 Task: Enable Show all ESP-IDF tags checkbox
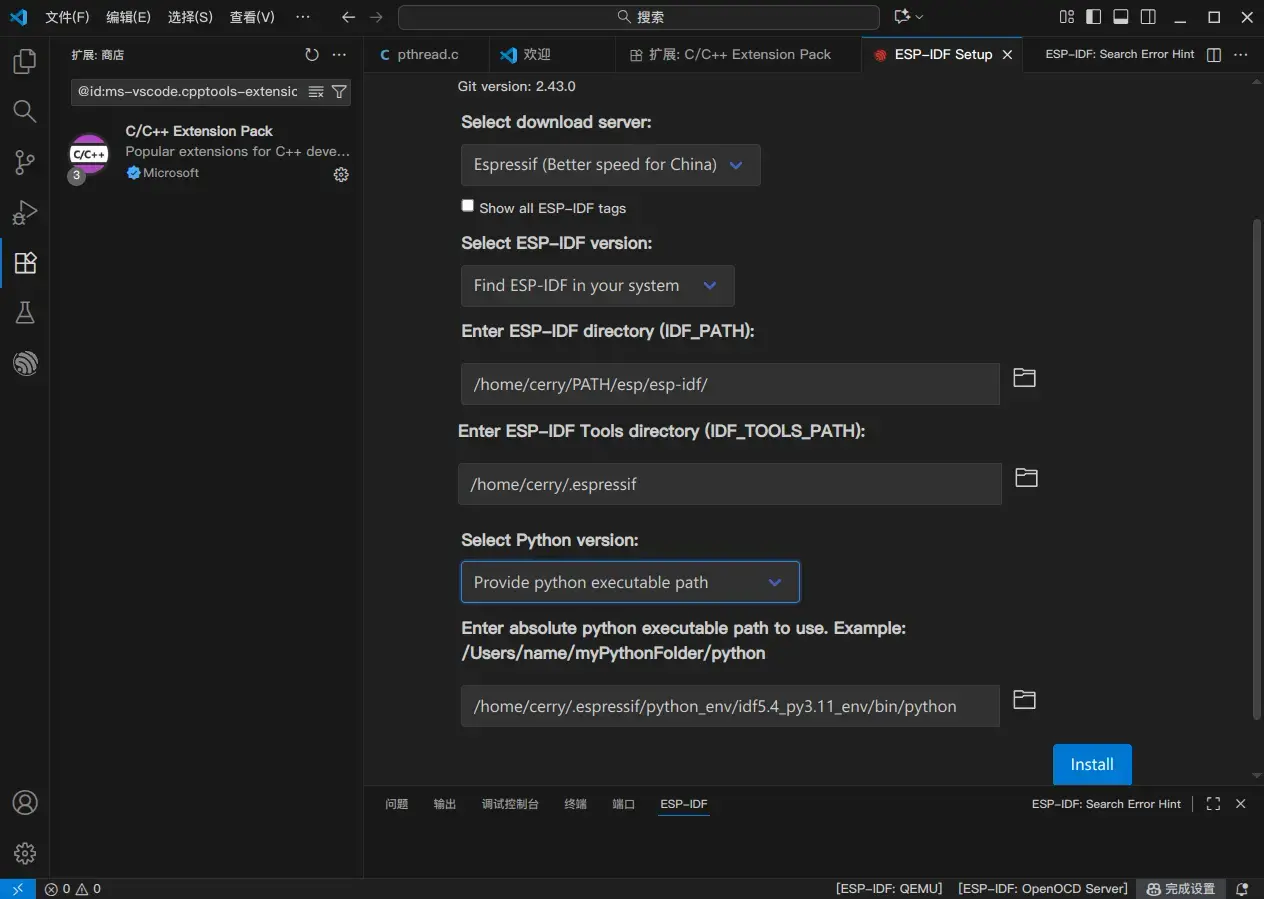pyautogui.click(x=468, y=206)
